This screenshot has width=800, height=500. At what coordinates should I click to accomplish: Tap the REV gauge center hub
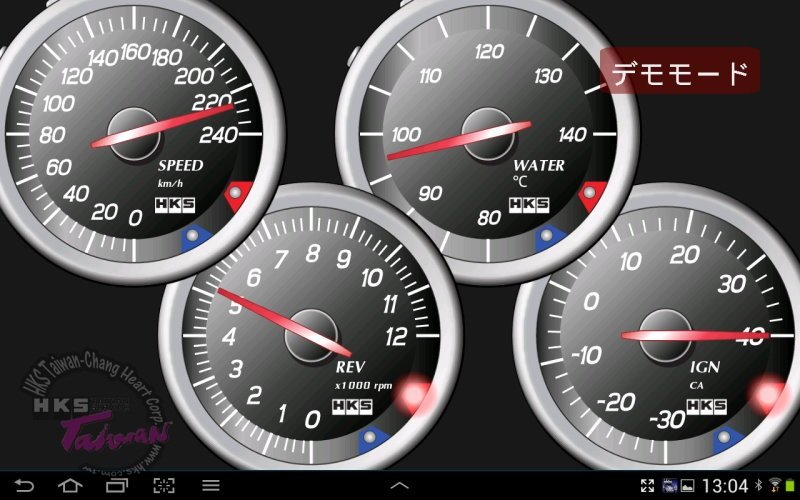tap(311, 336)
